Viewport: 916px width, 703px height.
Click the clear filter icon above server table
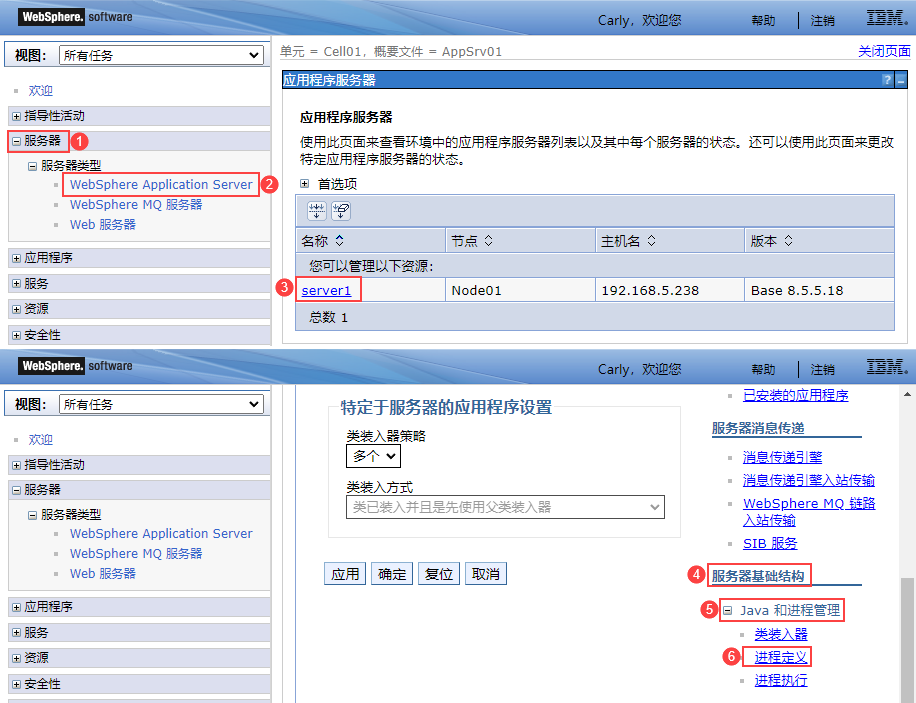(x=341, y=211)
